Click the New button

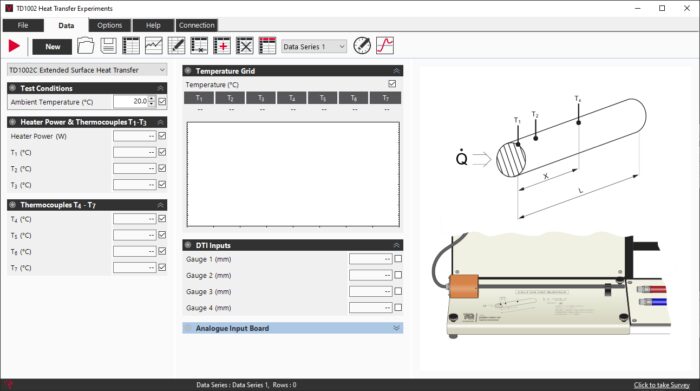click(52, 46)
